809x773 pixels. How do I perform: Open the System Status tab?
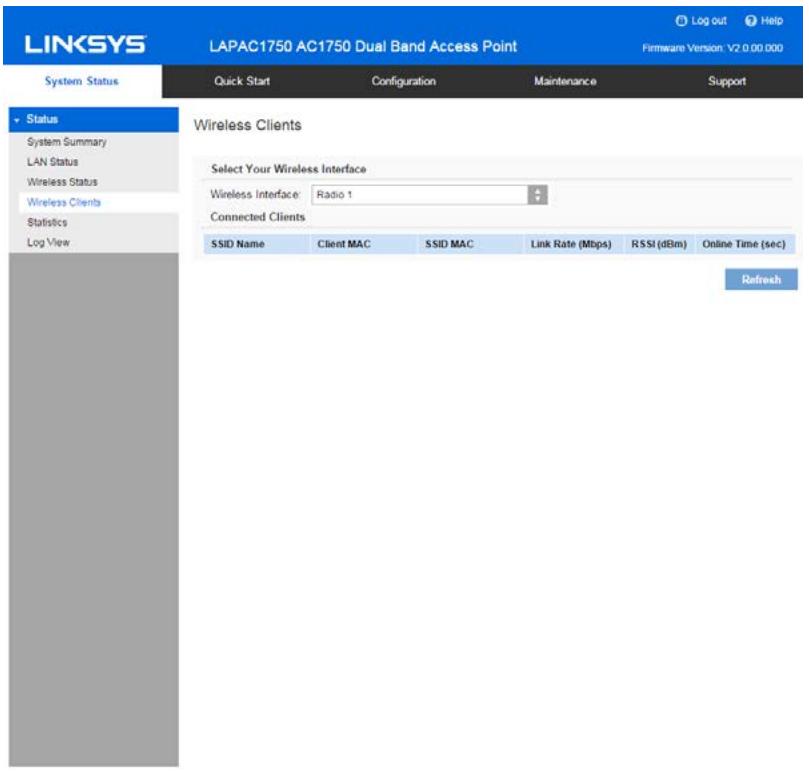[x=82, y=81]
